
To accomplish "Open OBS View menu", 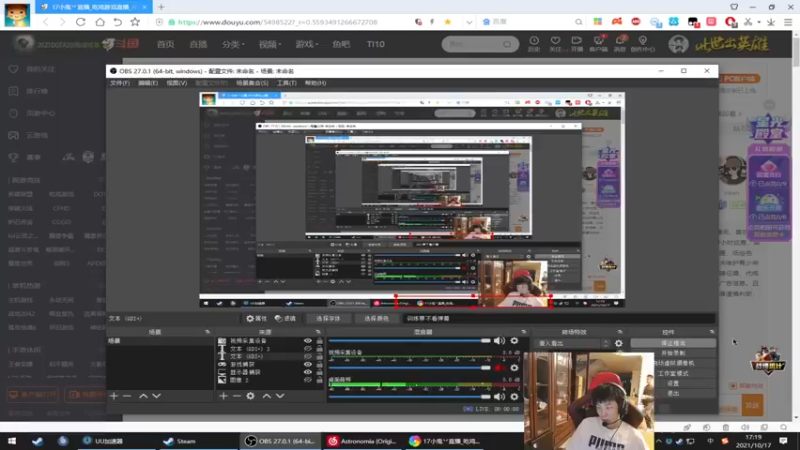I will pos(177,83).
